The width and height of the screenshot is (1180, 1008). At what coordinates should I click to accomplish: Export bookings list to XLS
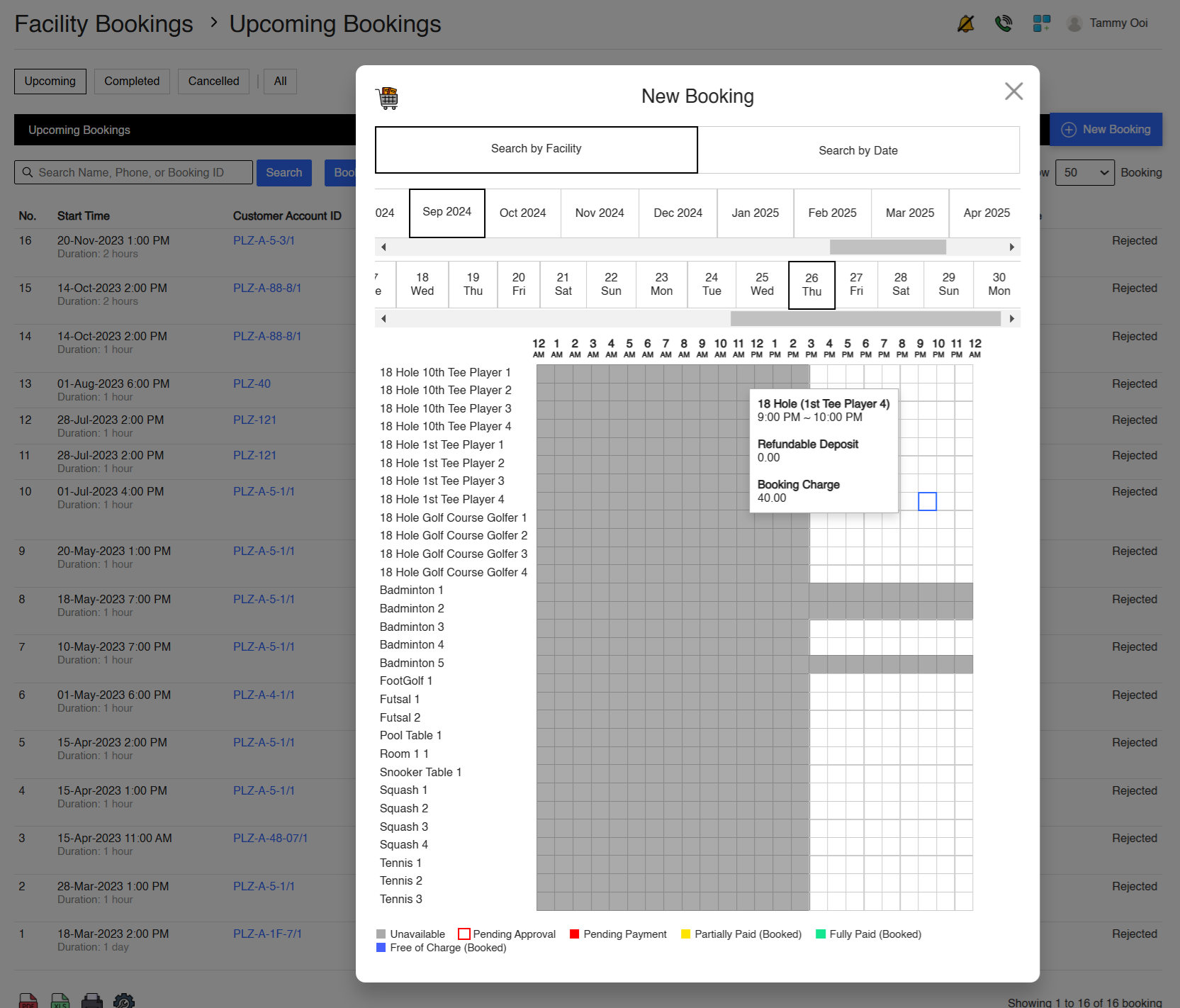click(60, 1001)
